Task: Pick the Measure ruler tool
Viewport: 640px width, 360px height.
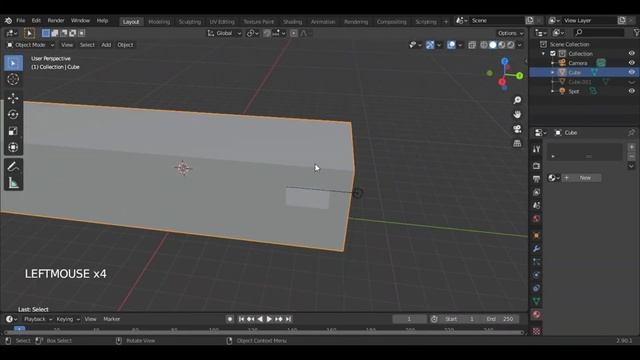Action: (13, 183)
